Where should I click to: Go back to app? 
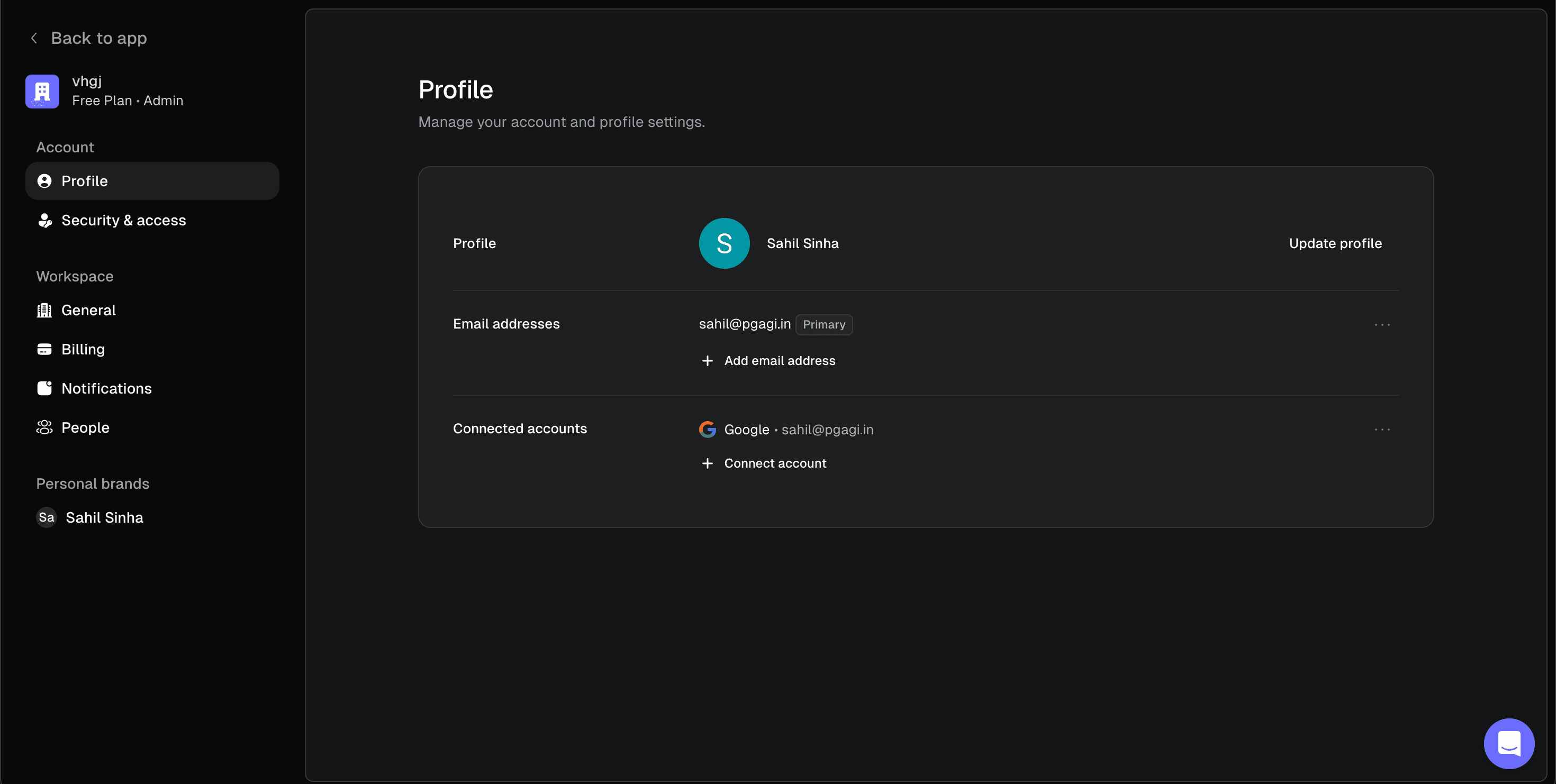98,38
